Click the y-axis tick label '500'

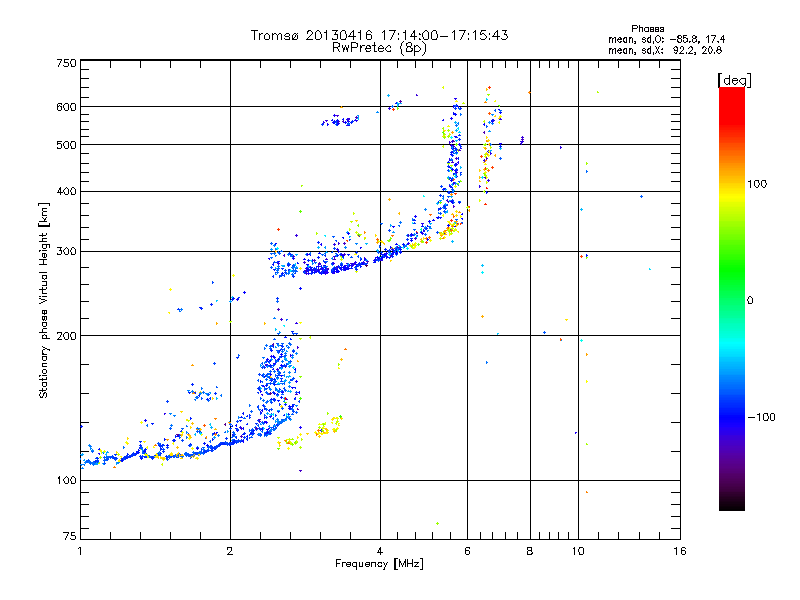pyautogui.click(x=66, y=145)
